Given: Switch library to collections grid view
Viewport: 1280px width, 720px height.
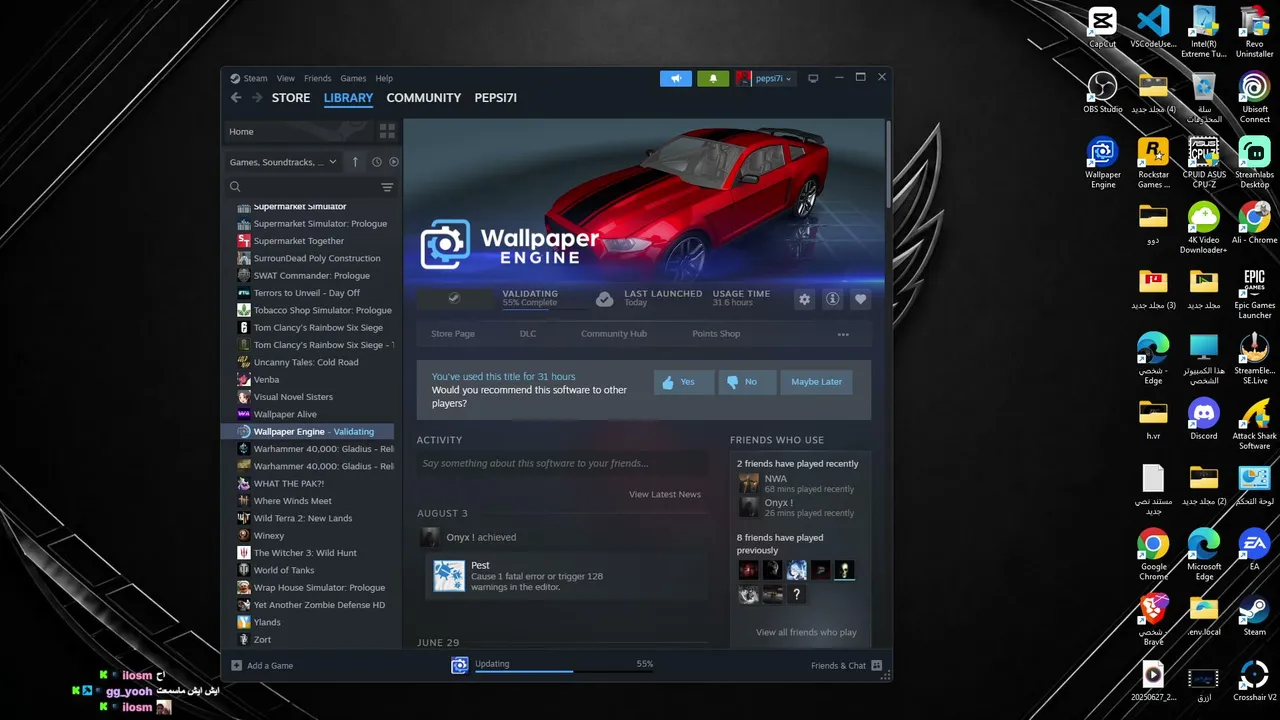Looking at the screenshot, I should point(387,131).
